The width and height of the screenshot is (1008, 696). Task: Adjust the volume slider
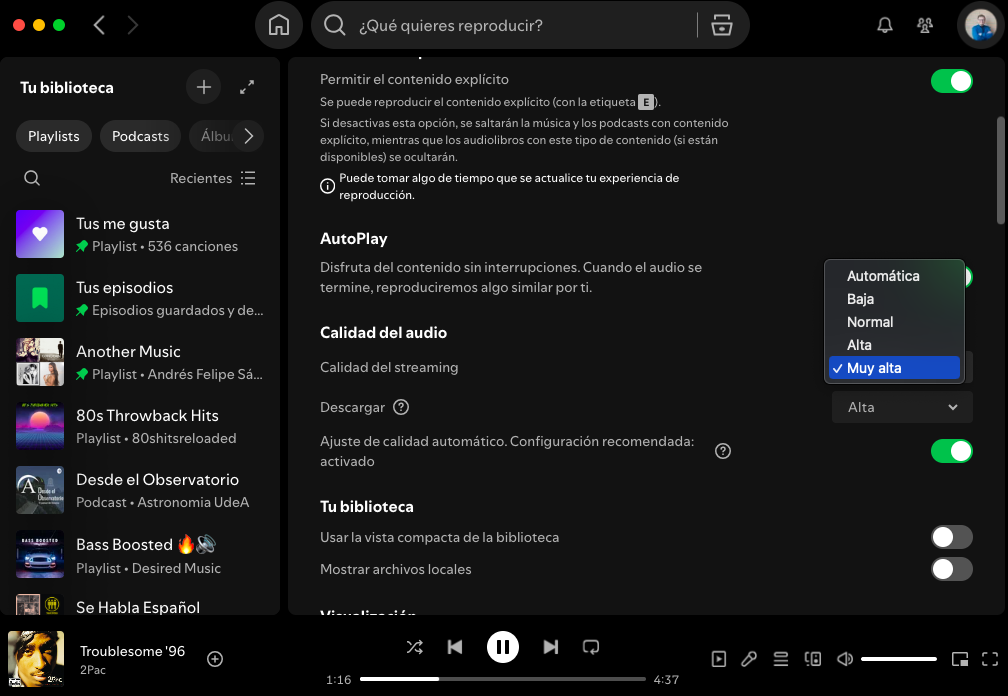(899, 659)
